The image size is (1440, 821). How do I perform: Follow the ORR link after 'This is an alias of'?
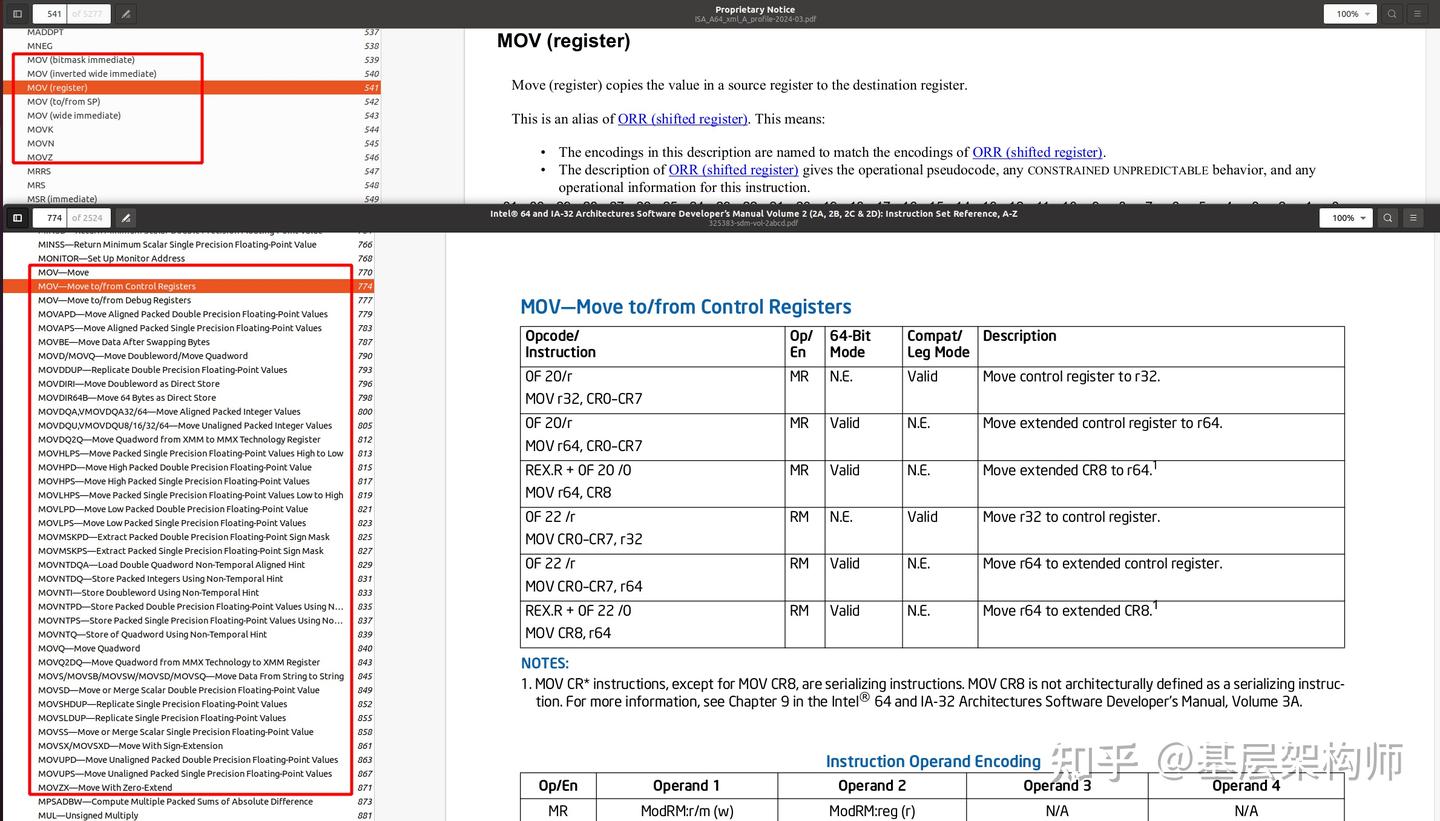pos(683,119)
